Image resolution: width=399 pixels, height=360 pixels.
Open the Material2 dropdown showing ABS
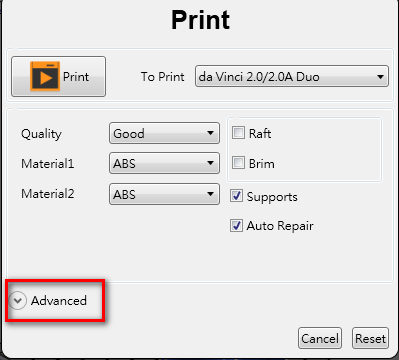164,194
